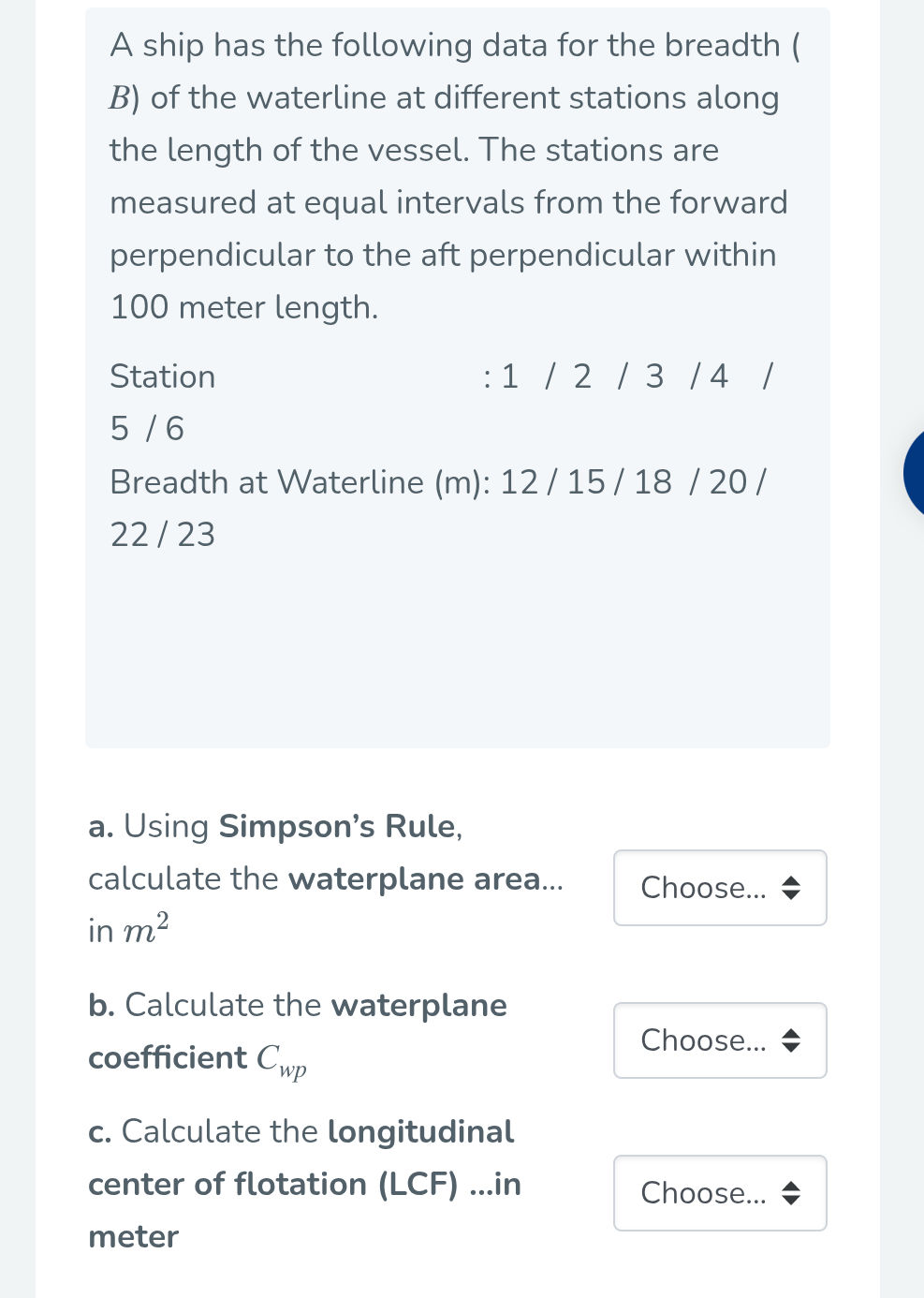Open the waterplane area answer dropdown
This screenshot has width=924, height=1298.
point(719,888)
